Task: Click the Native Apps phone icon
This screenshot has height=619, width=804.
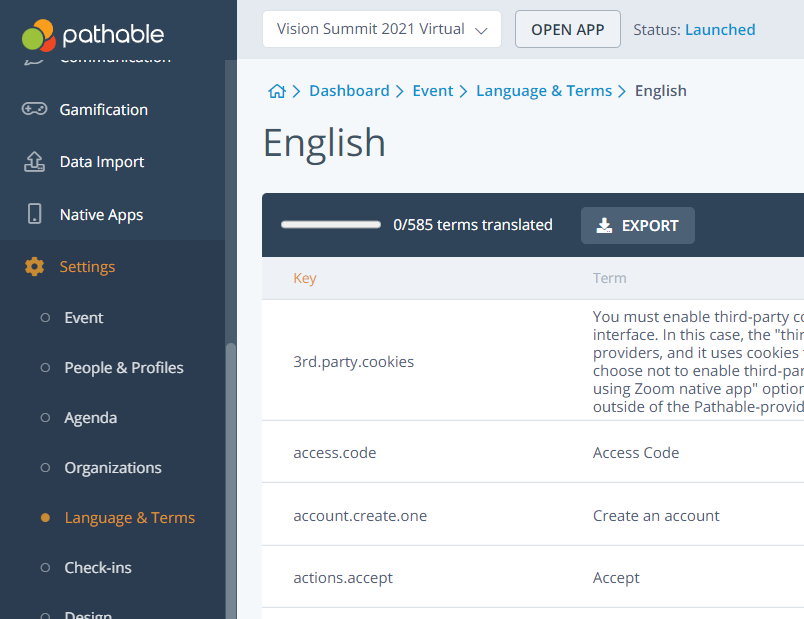Action: [34, 214]
